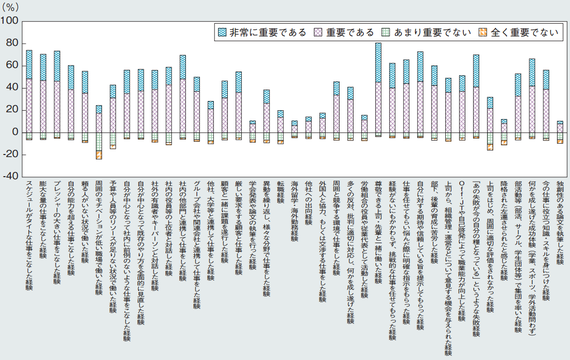Click the (%) unit label above the axis
Viewport: 570px width, 360px height.
(x=10, y=7)
